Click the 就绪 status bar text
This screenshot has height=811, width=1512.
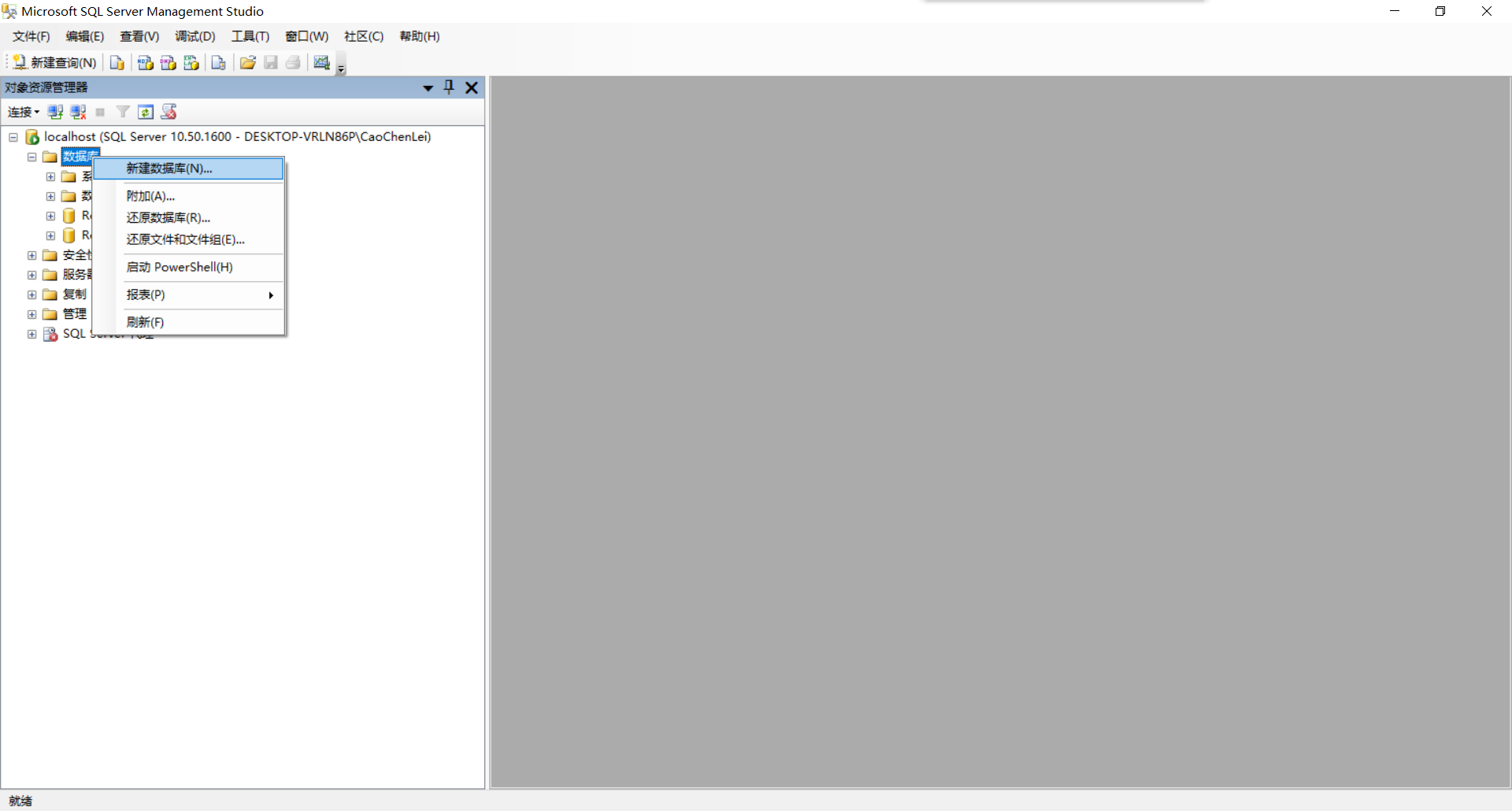20,801
